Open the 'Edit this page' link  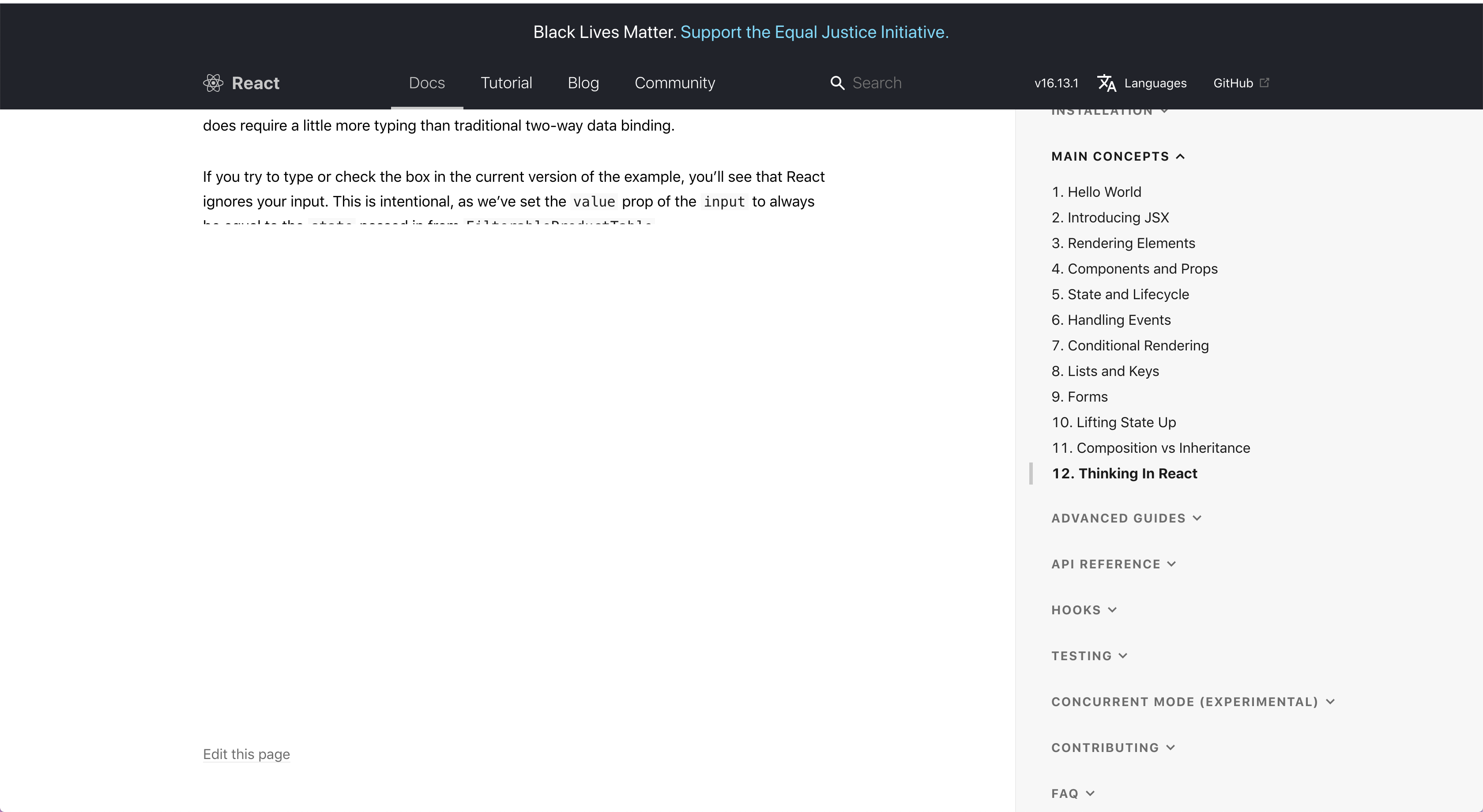pos(246,754)
